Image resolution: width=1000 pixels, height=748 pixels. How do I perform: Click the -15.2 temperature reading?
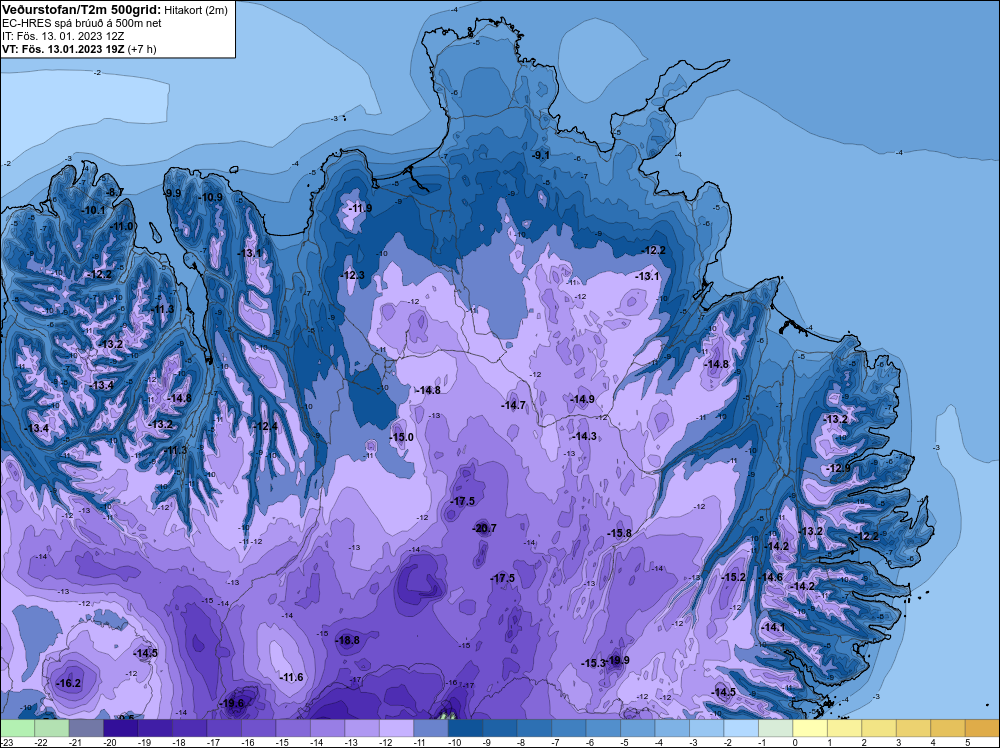point(733,576)
